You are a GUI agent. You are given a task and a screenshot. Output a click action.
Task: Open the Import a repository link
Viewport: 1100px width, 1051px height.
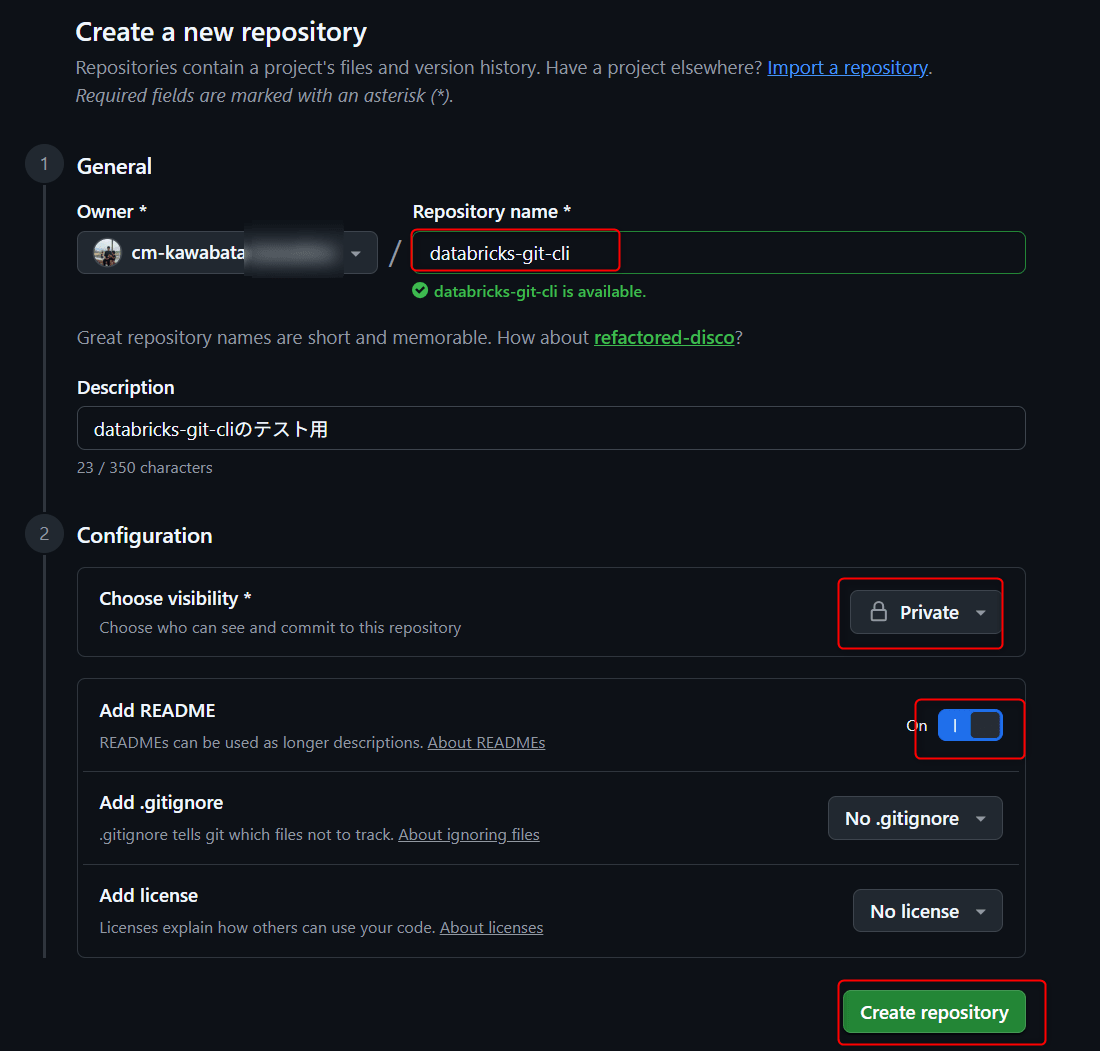coord(847,67)
